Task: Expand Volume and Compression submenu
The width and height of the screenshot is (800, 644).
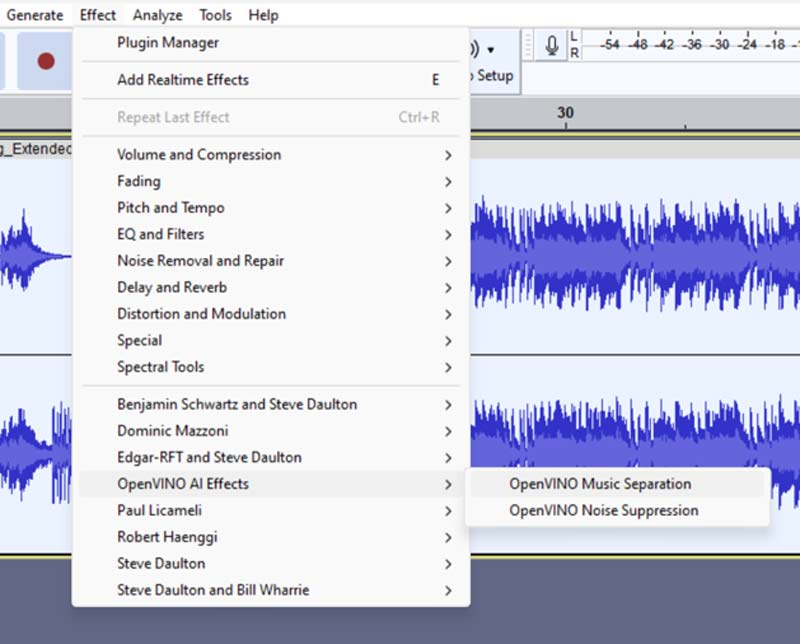Action: point(271,155)
